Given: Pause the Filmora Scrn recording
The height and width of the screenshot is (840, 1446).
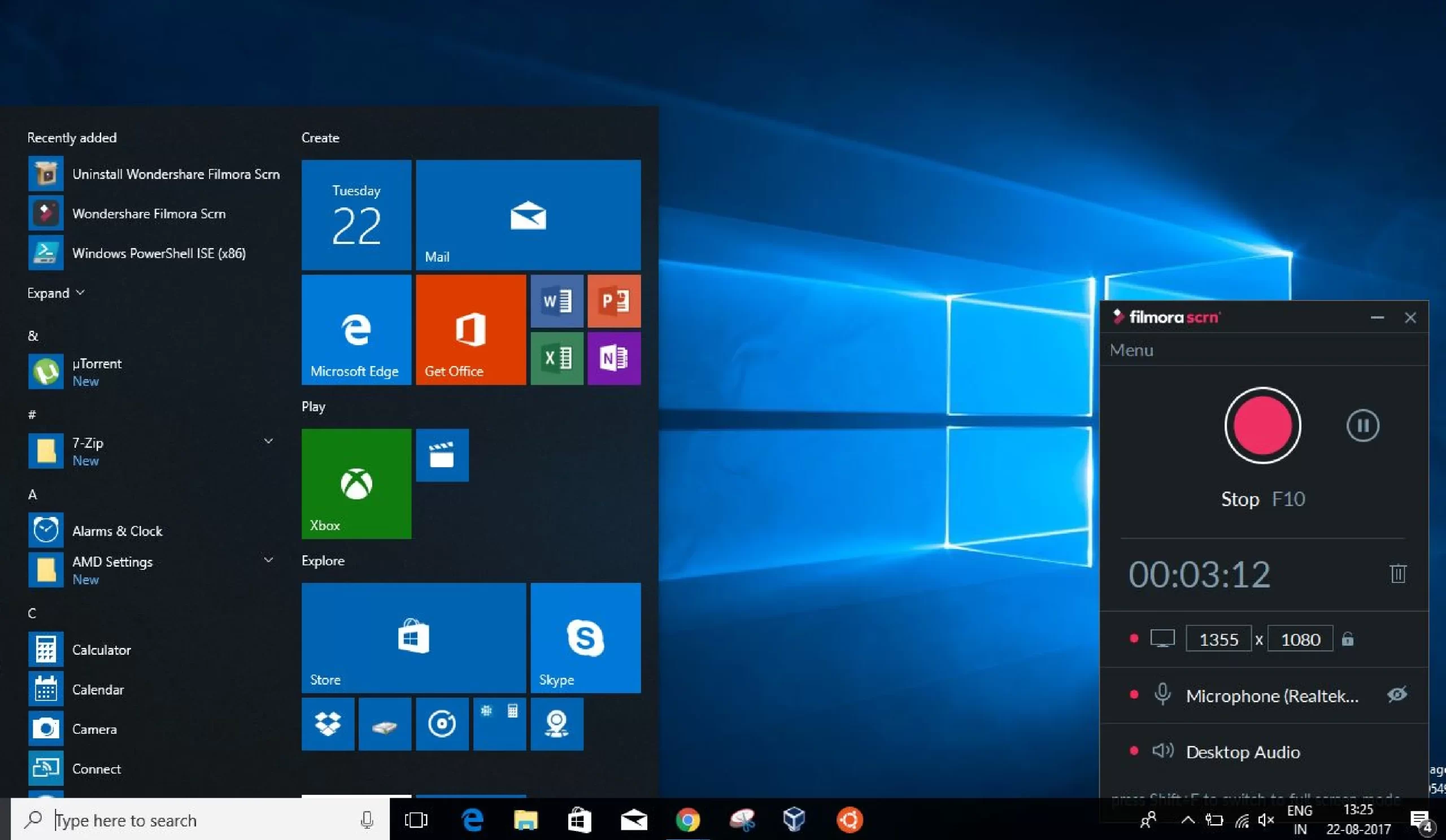Looking at the screenshot, I should pos(1363,426).
